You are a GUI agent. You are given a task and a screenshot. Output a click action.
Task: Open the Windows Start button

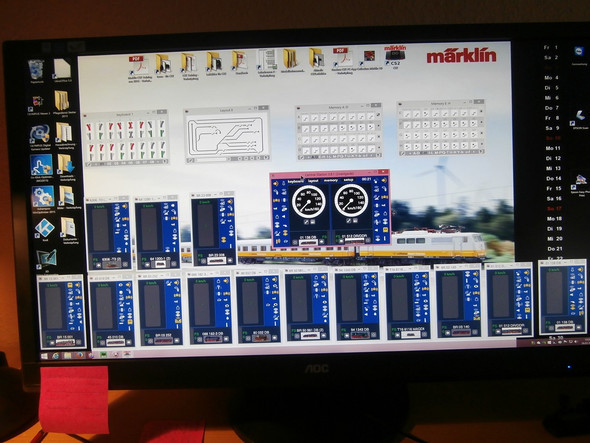point(44,356)
